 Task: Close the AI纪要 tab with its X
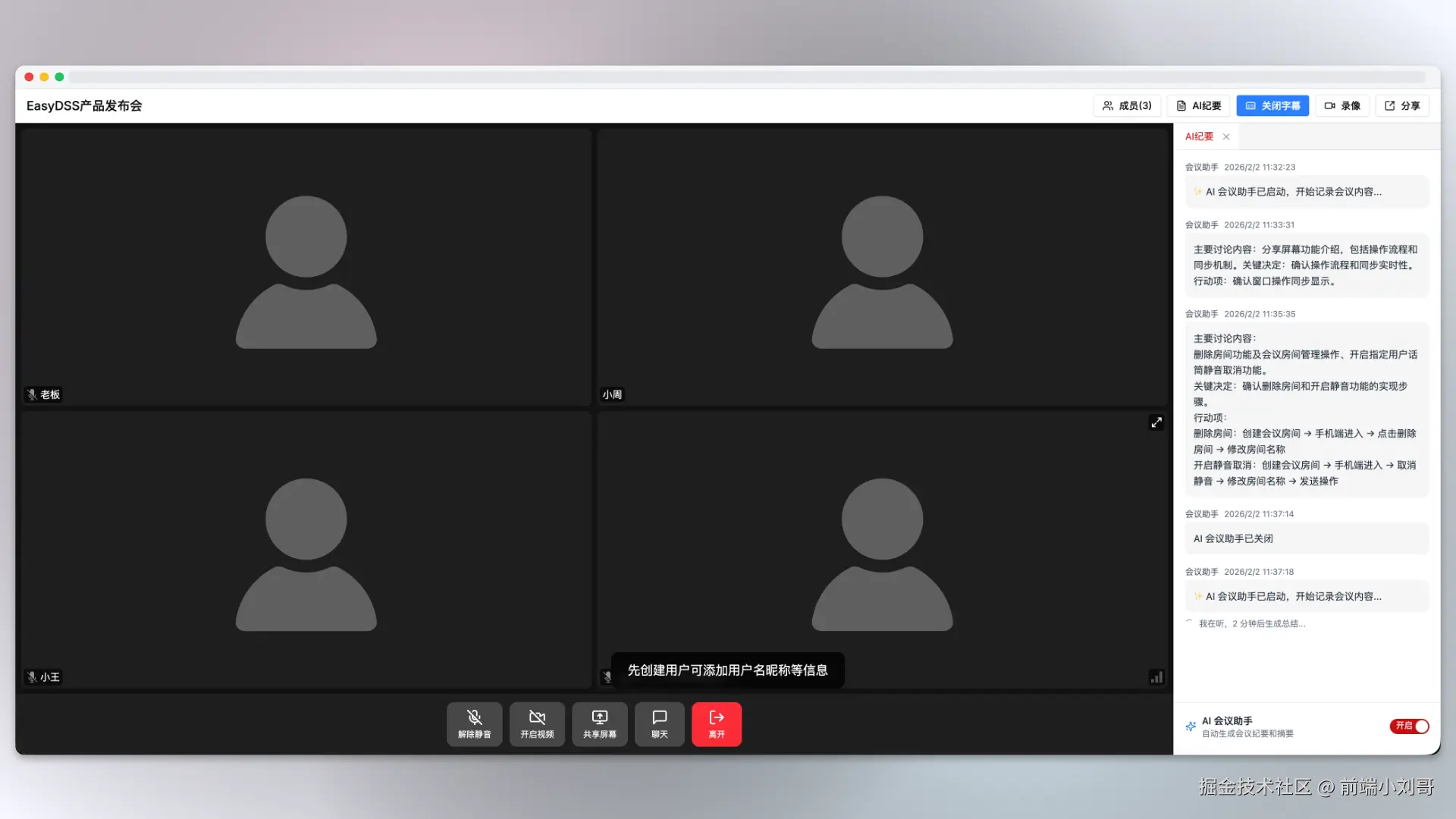[1226, 136]
